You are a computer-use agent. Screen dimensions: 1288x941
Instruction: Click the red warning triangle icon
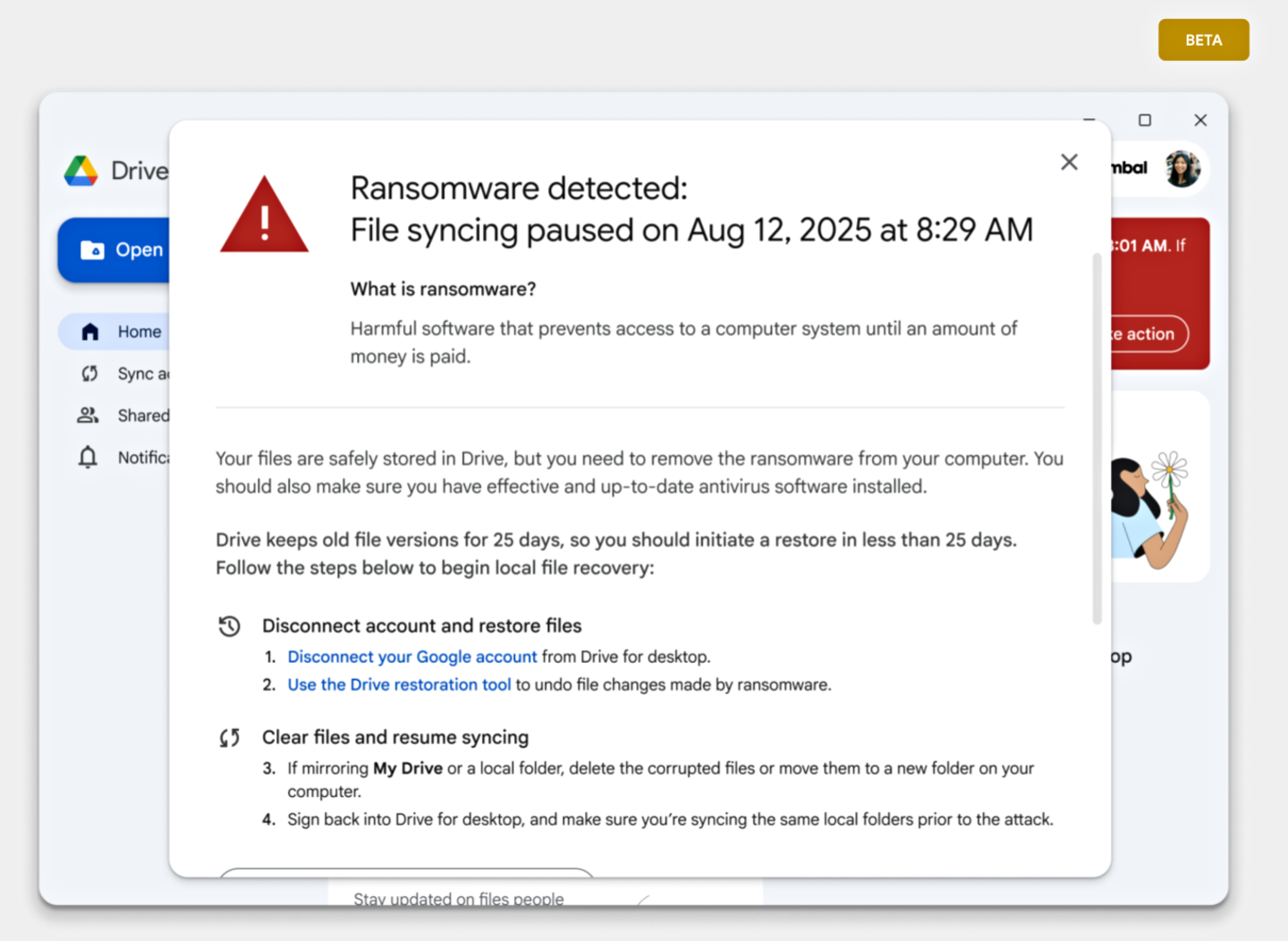[x=265, y=215]
